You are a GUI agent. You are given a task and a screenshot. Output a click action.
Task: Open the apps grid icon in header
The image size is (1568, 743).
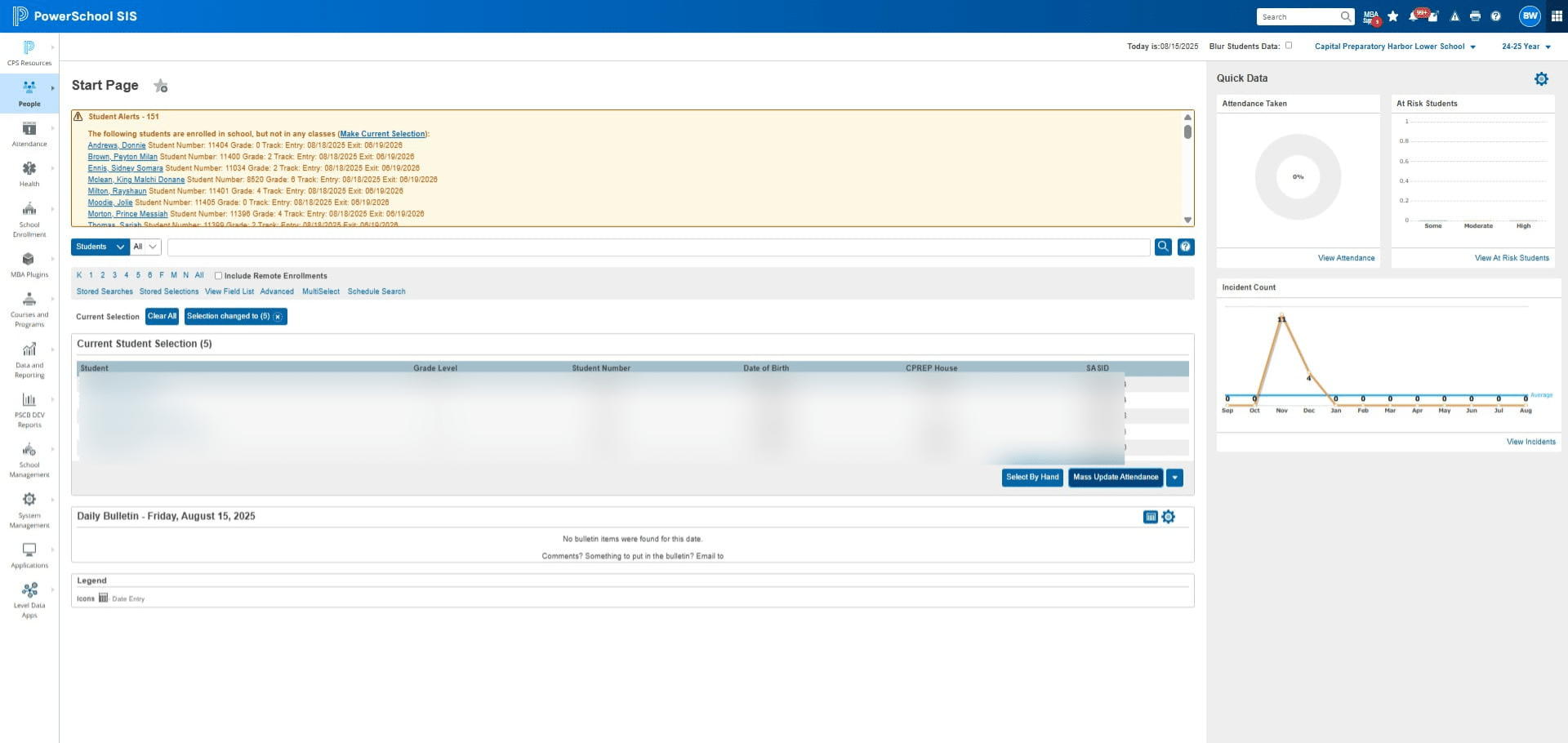1557,16
